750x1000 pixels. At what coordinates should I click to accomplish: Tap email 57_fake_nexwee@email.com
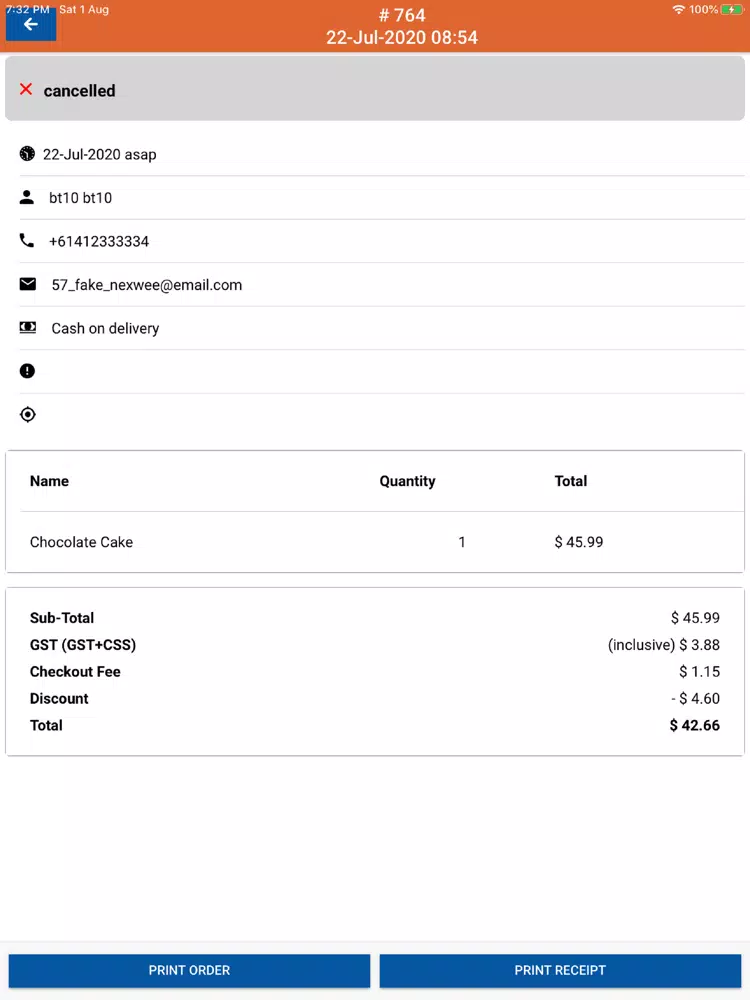pyautogui.click(x=147, y=285)
